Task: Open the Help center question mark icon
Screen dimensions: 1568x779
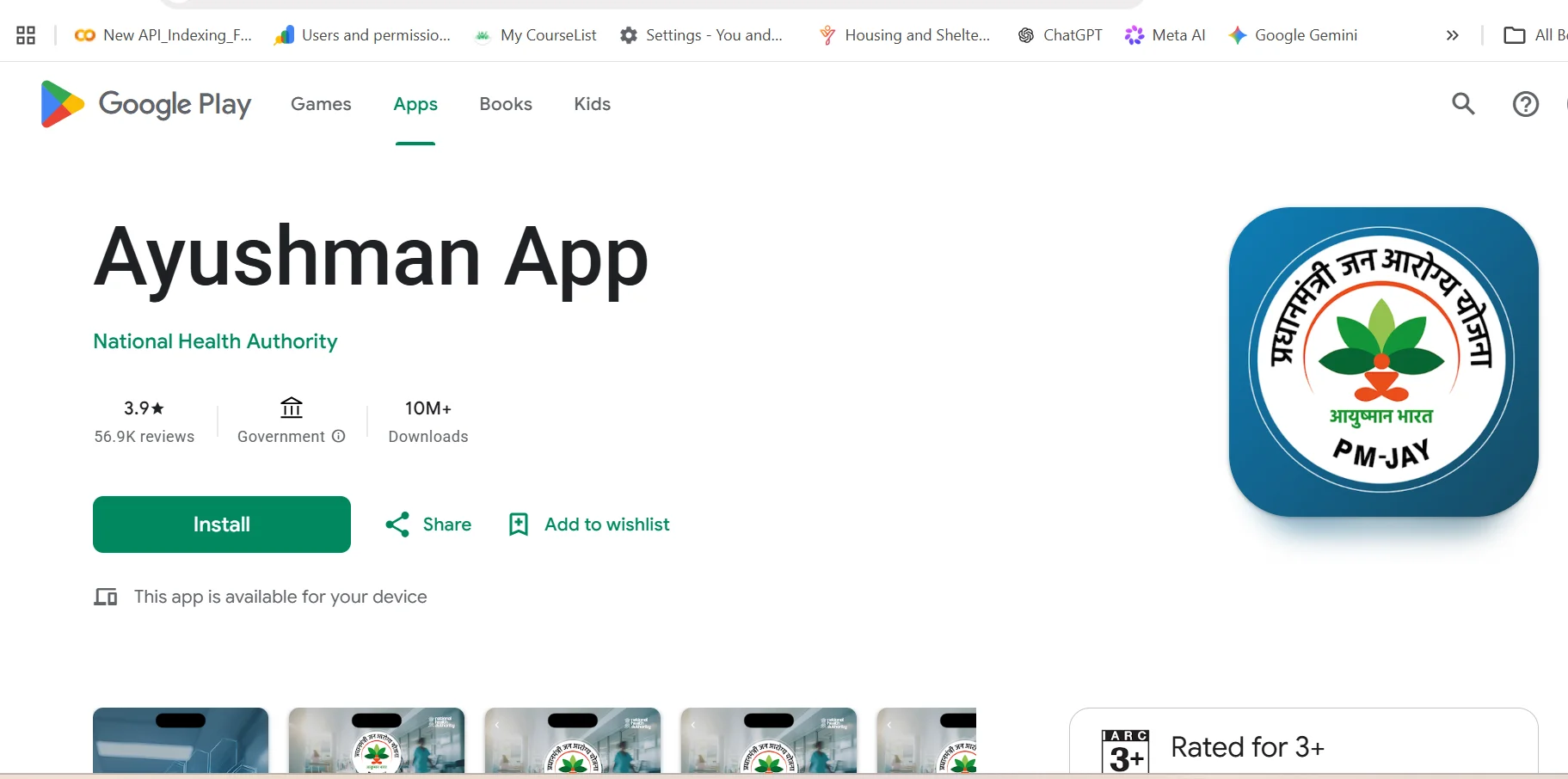Action: [x=1525, y=104]
